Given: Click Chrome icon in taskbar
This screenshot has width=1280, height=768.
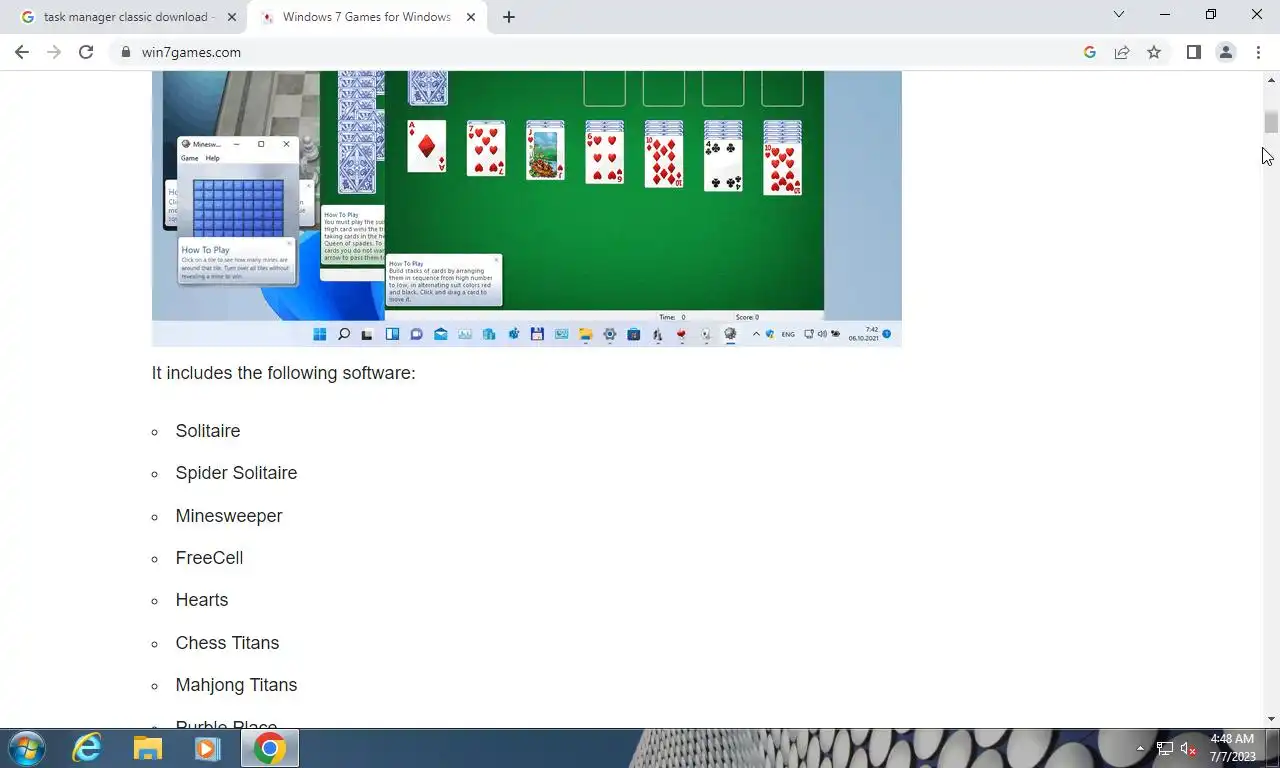Looking at the screenshot, I should coord(269,748).
